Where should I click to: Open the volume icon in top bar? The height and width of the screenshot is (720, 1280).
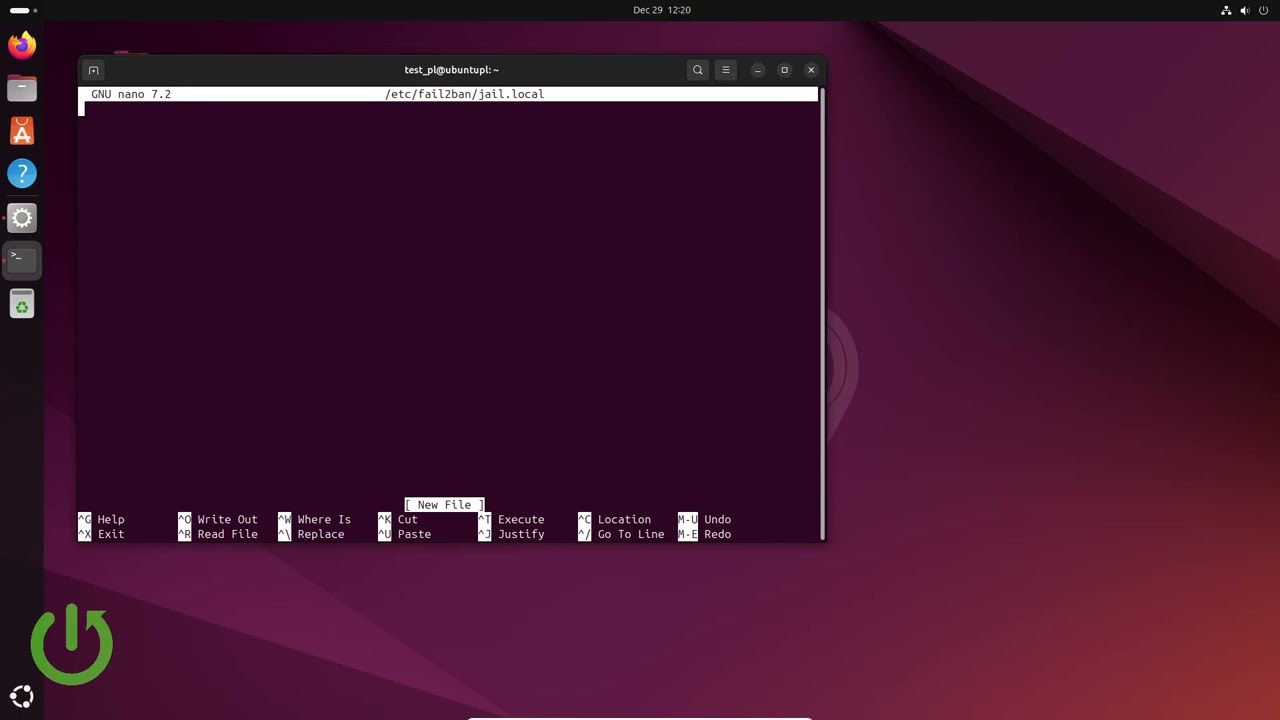pos(1245,10)
